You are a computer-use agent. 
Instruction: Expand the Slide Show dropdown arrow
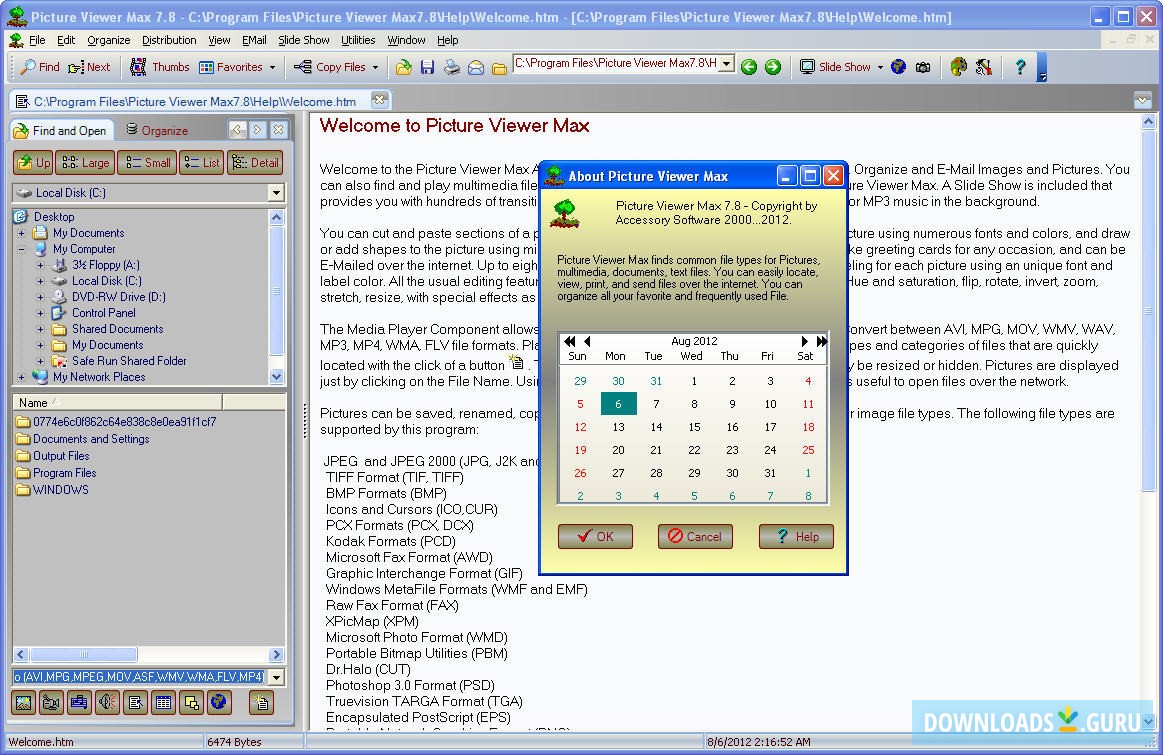pyautogui.click(x=880, y=67)
